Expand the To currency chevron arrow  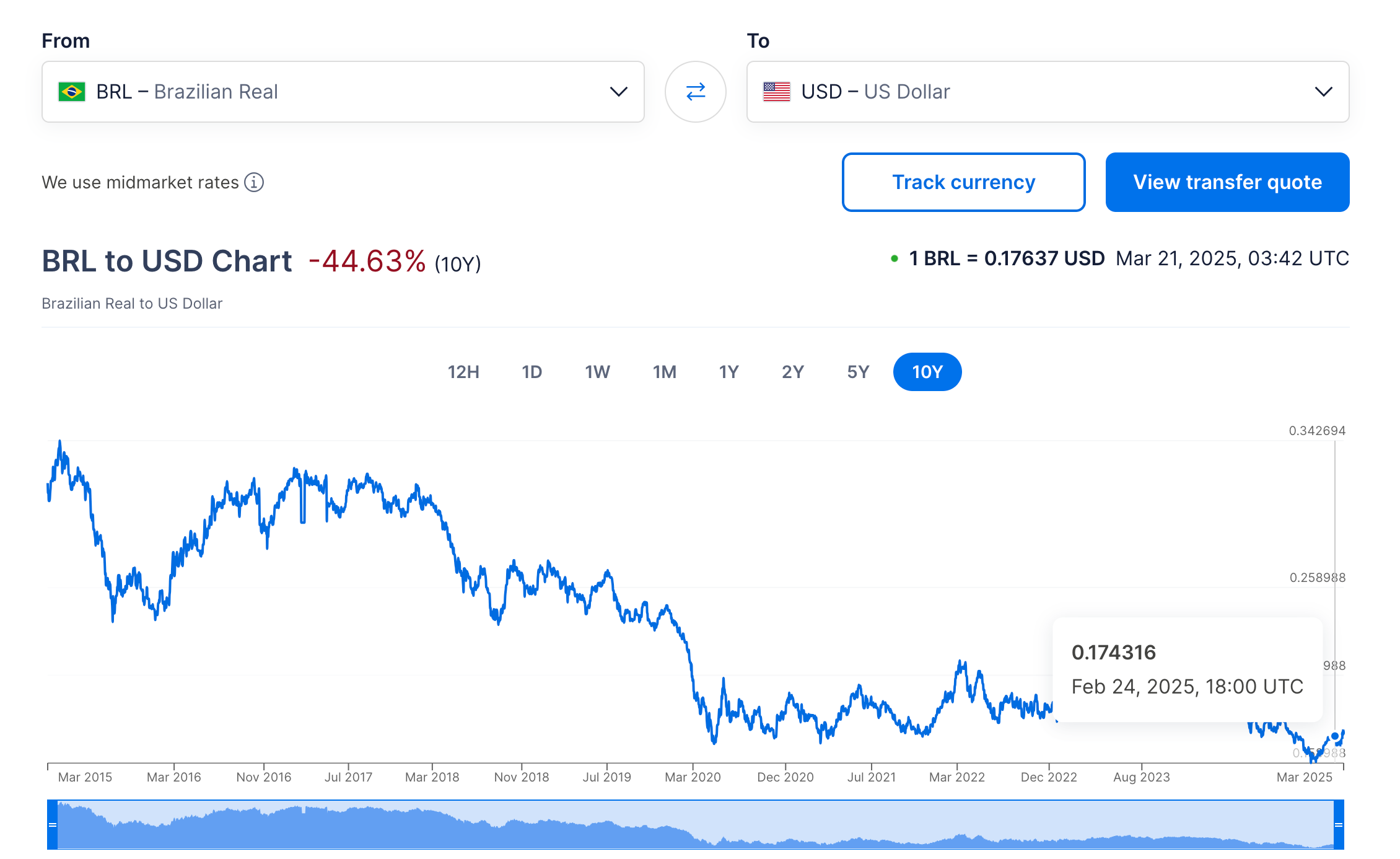click(1324, 92)
